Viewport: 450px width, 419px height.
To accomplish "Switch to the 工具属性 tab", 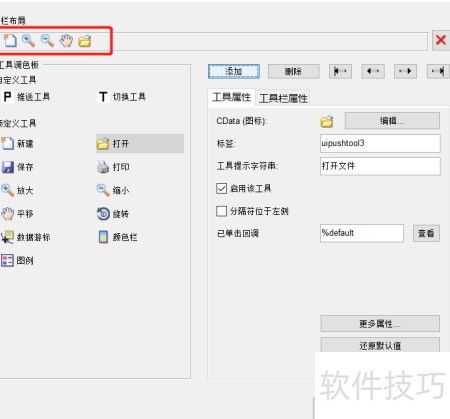I will [232, 97].
